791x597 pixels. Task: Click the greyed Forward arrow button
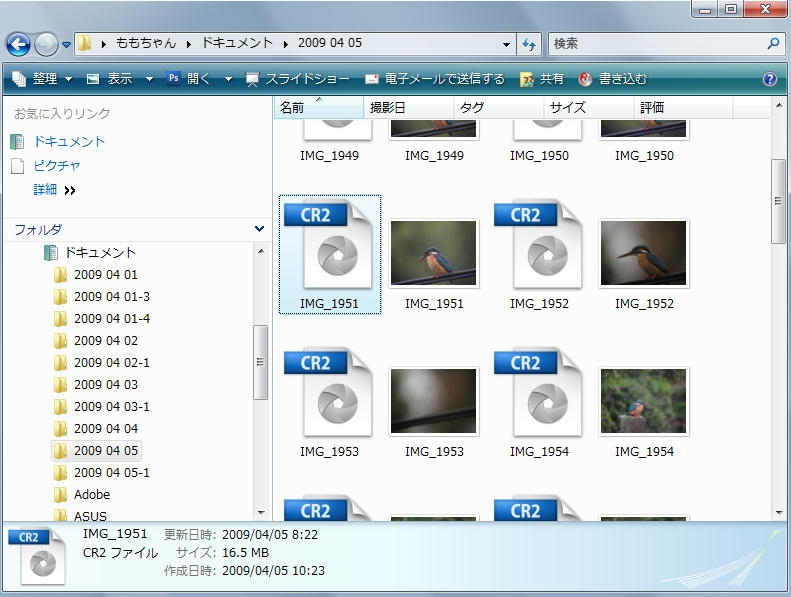click(46, 44)
